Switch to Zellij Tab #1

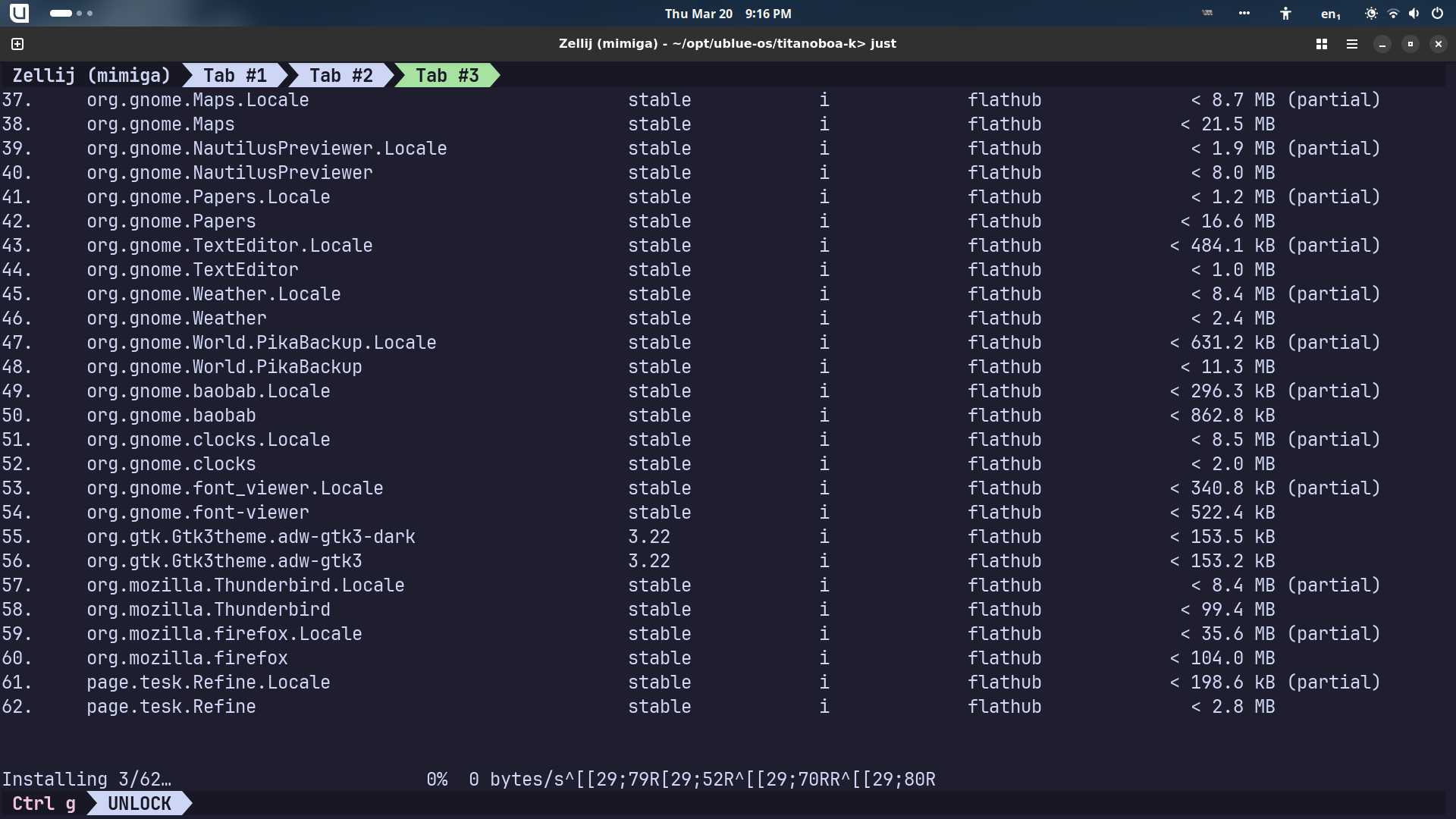(x=234, y=76)
